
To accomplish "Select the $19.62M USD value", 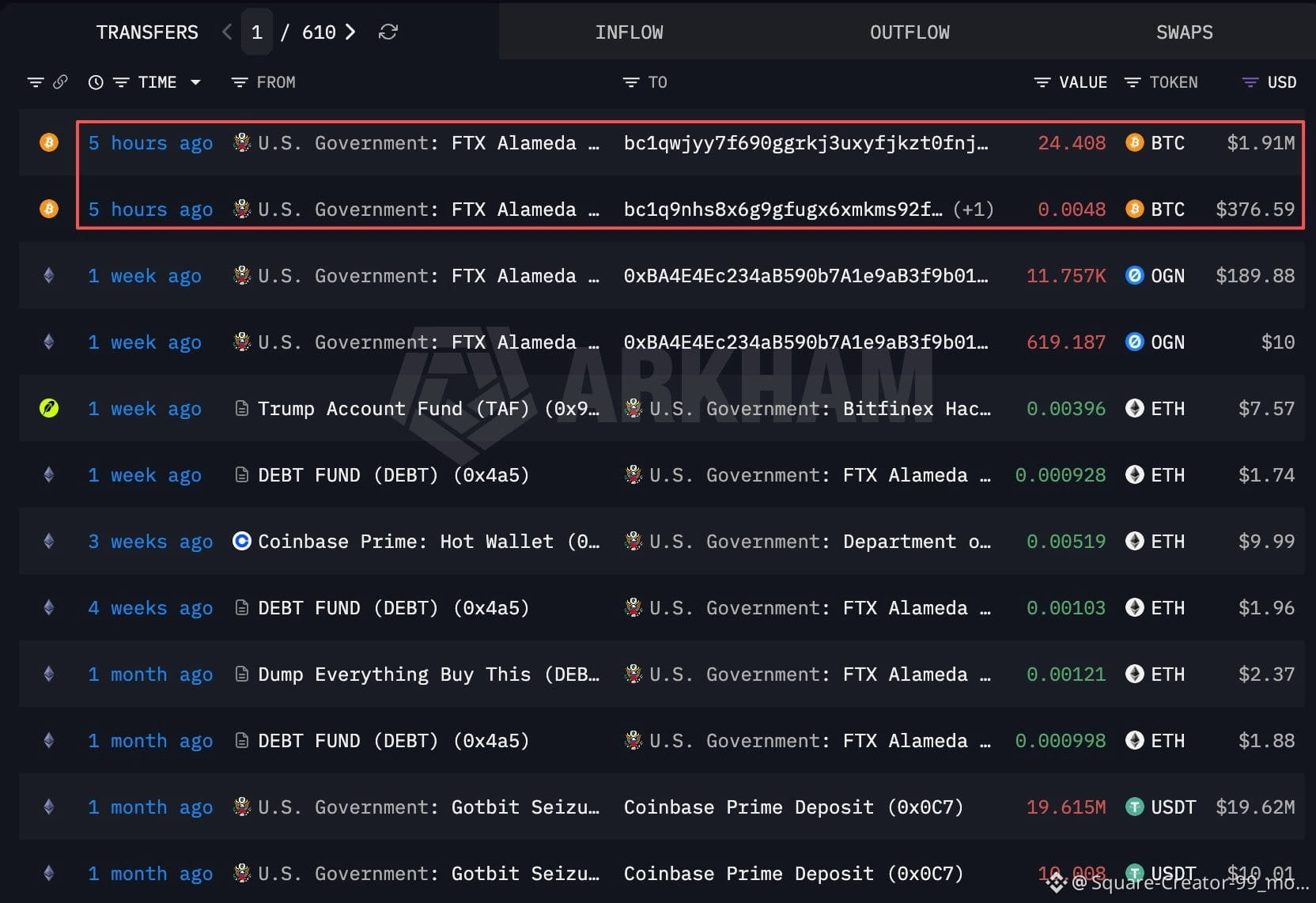I will [1255, 807].
